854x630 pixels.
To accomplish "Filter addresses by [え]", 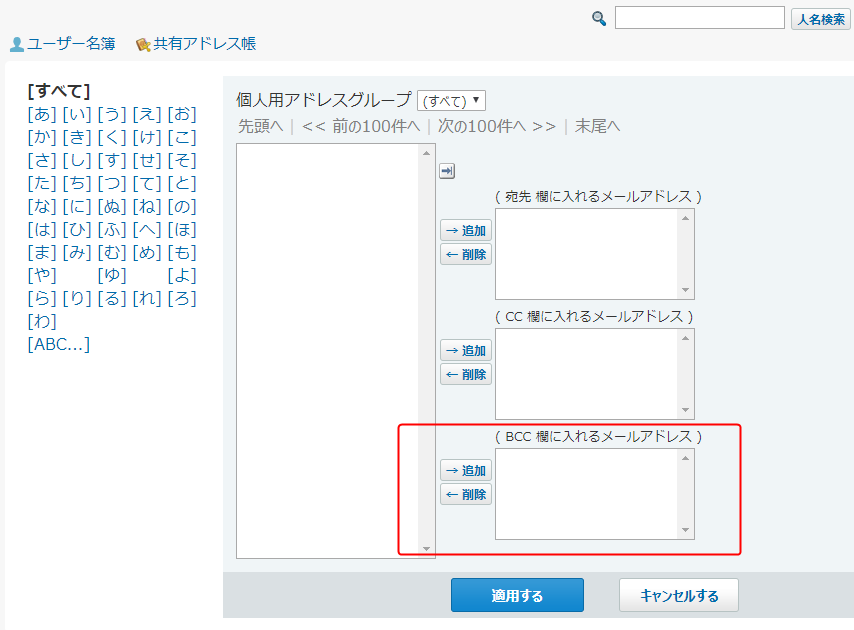I will click(147, 114).
